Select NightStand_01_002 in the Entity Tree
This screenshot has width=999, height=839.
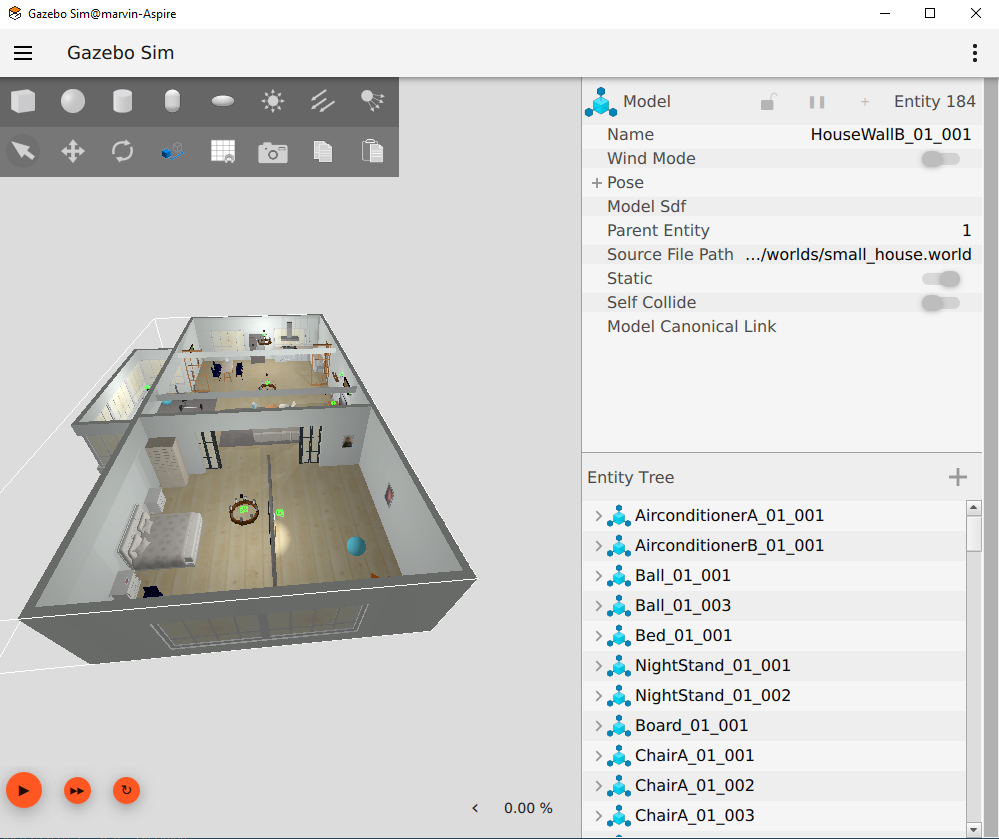[712, 696]
